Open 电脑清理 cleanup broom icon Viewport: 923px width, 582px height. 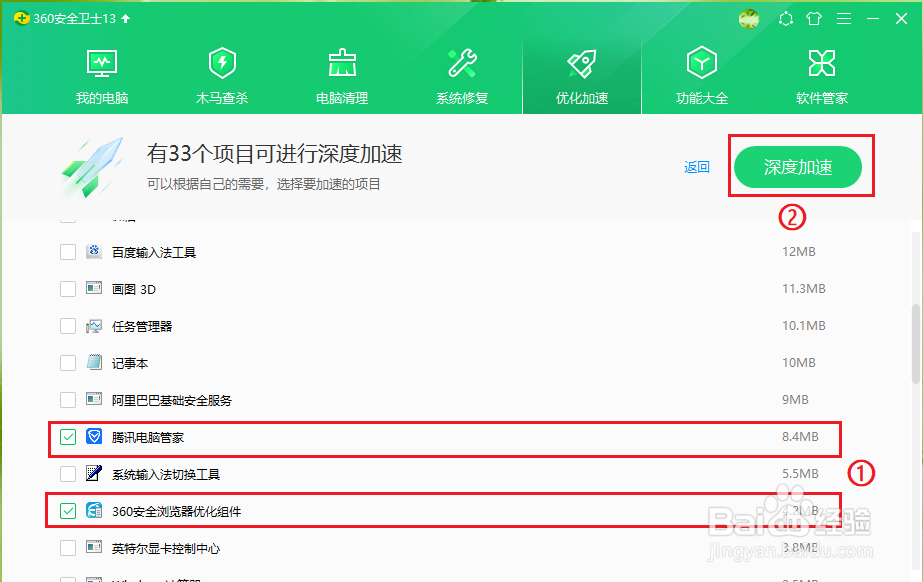tap(342, 64)
